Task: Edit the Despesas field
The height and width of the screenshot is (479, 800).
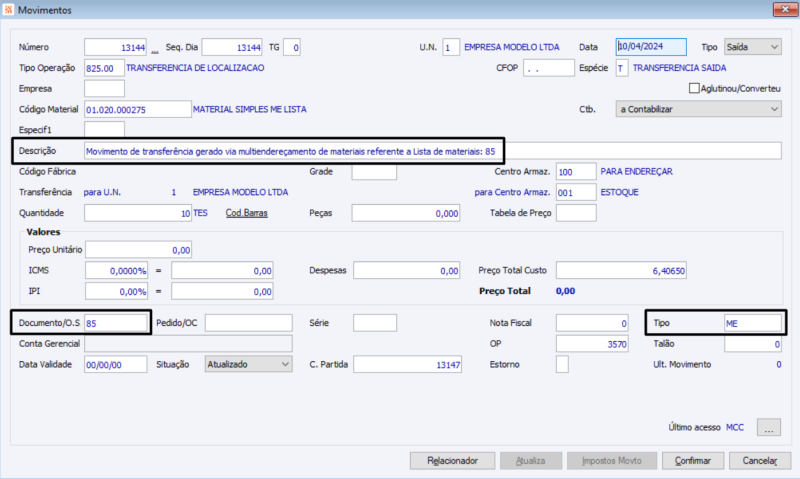Action: (406, 270)
